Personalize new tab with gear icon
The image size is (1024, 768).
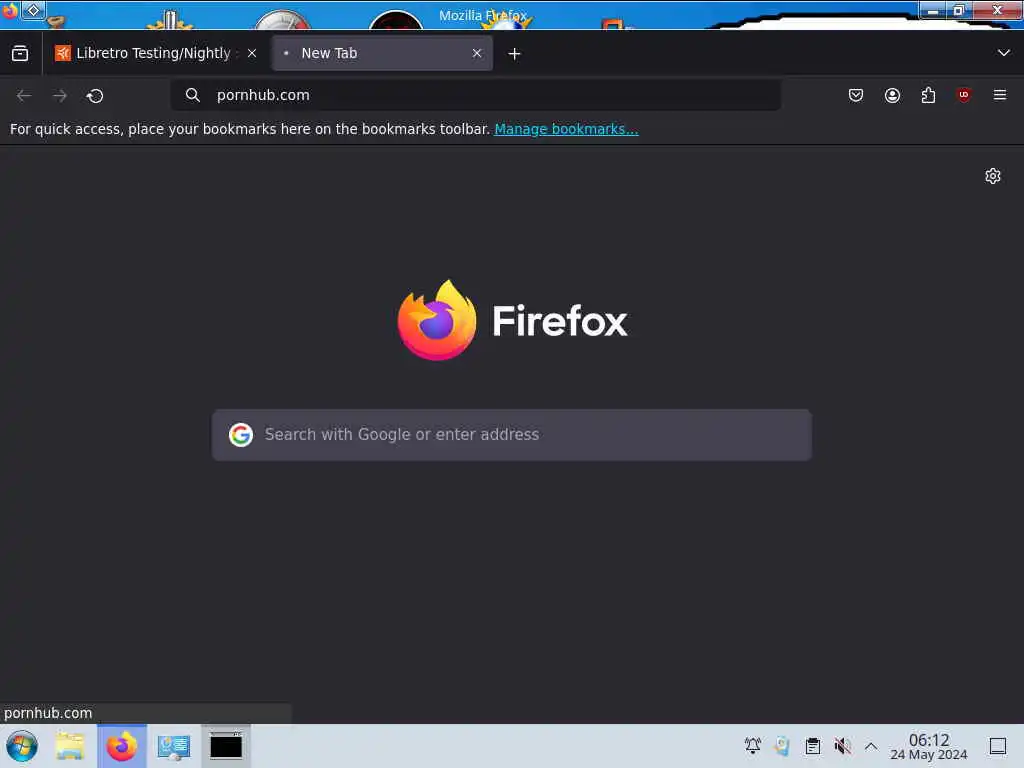pyautogui.click(x=993, y=176)
